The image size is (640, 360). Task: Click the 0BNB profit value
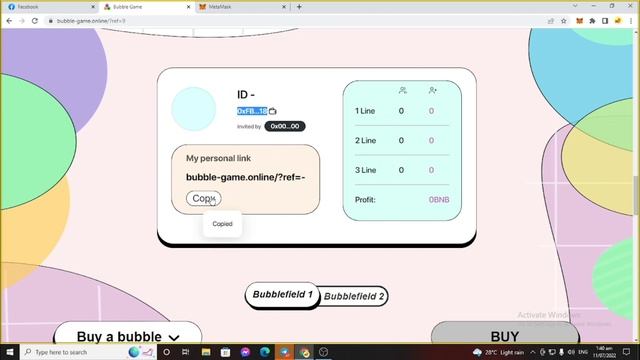tap(439, 200)
